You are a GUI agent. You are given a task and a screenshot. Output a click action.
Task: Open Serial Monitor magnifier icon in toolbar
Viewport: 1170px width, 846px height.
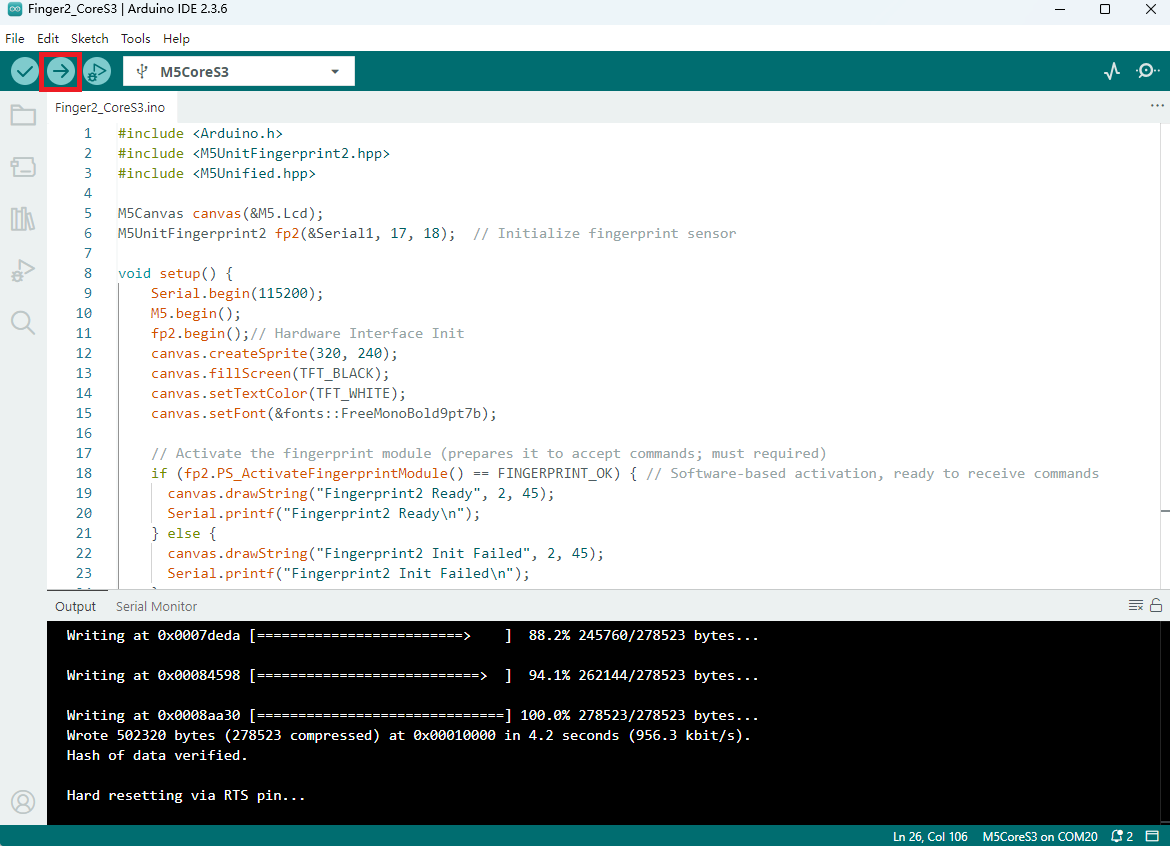pyautogui.click(x=1147, y=71)
